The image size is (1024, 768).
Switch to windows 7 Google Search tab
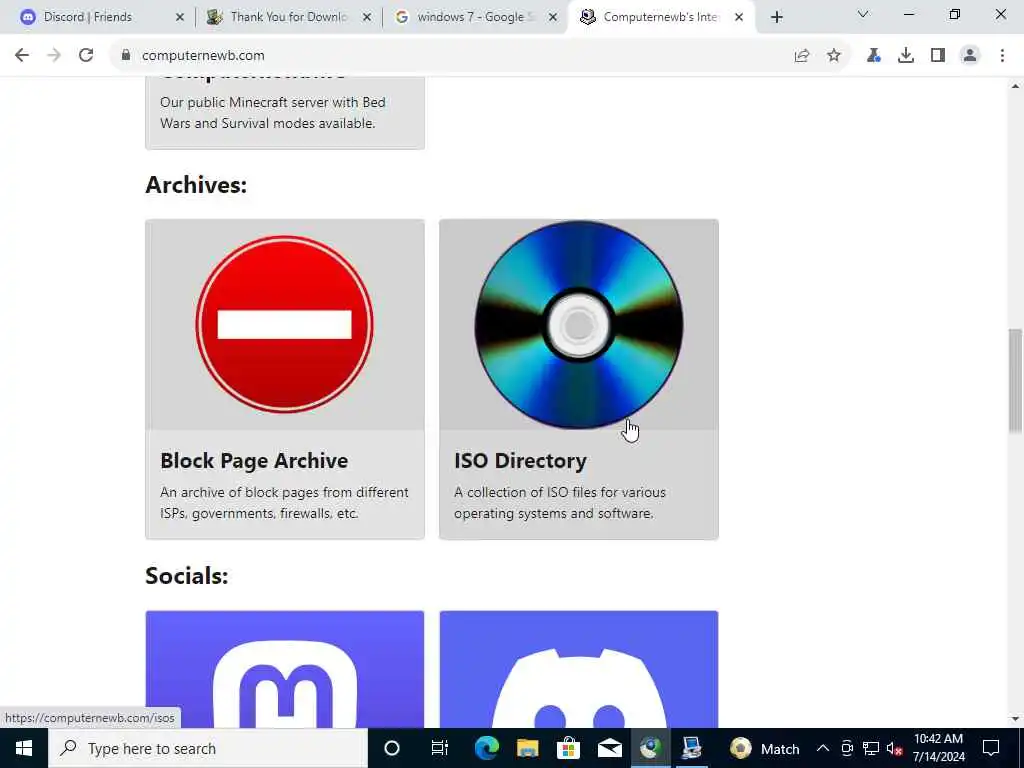click(x=476, y=17)
